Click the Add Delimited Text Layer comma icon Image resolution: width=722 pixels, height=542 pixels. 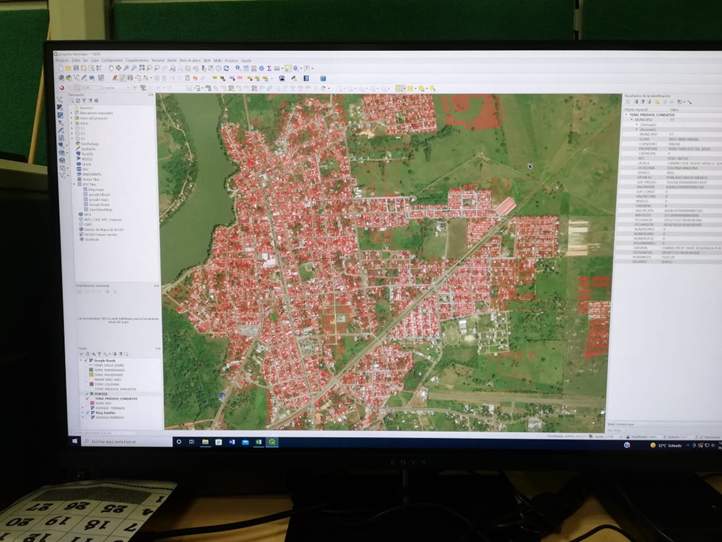click(x=60, y=122)
